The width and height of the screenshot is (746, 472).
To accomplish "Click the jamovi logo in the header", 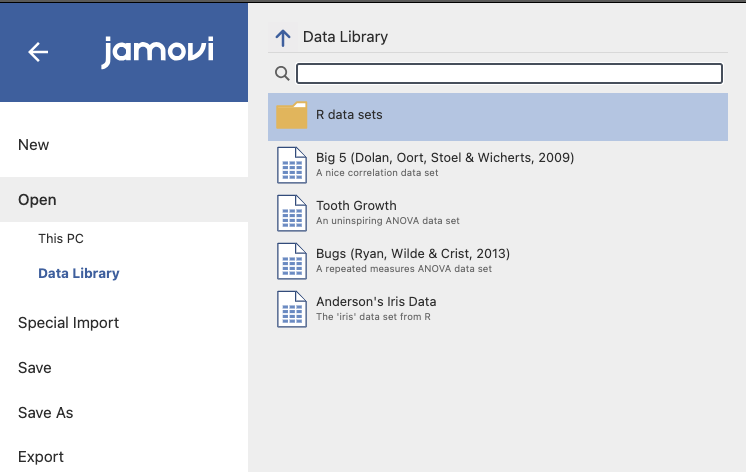I will 157,52.
